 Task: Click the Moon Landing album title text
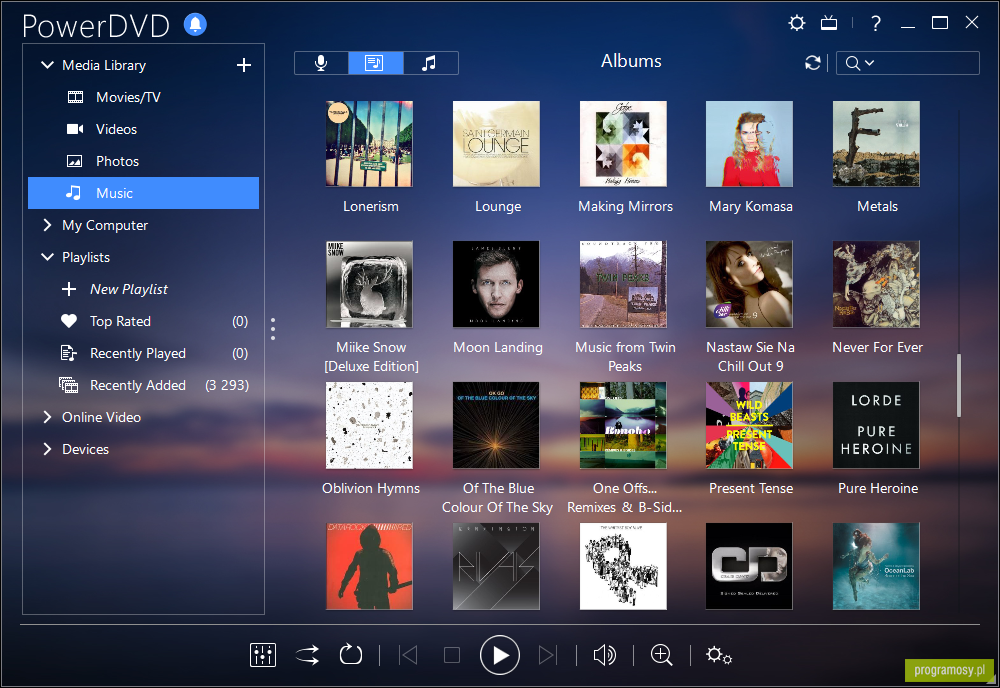[x=498, y=348]
